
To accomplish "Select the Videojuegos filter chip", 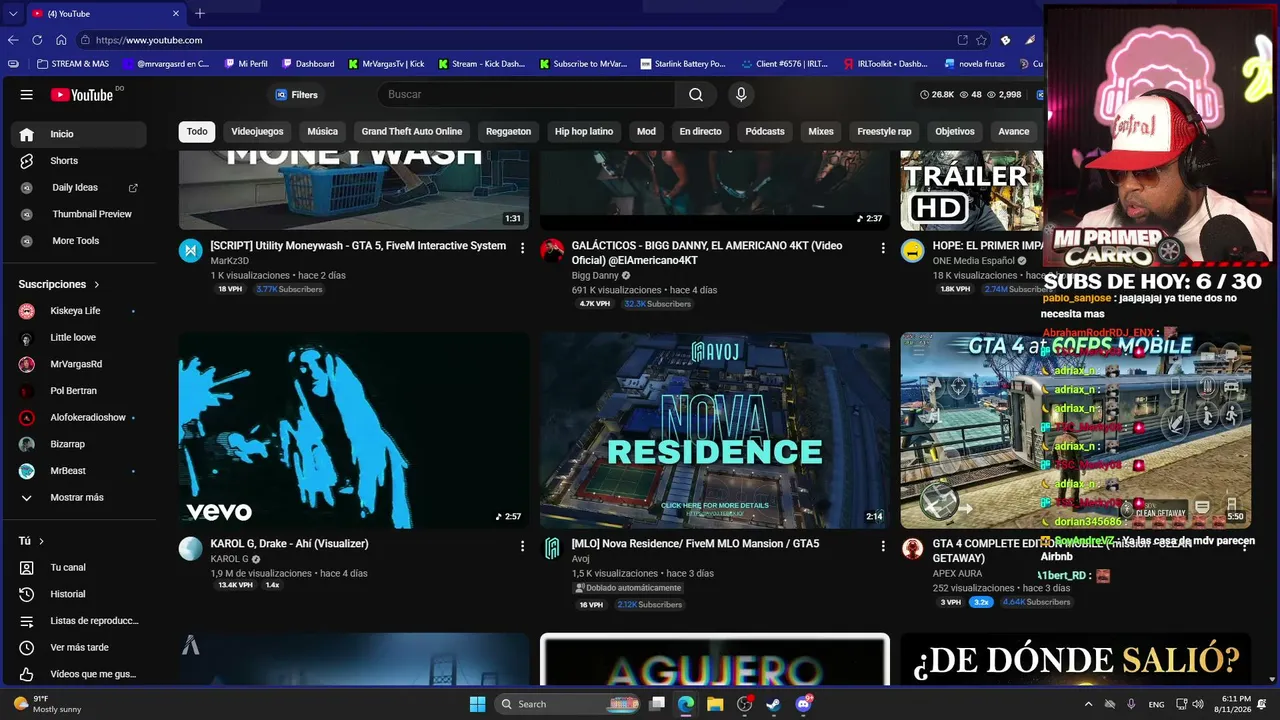I will [x=257, y=131].
